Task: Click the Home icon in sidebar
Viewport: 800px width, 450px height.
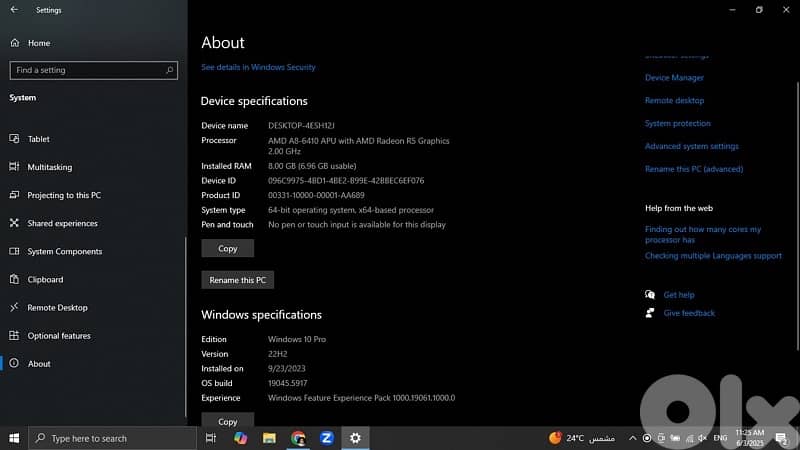Action: coord(14,43)
